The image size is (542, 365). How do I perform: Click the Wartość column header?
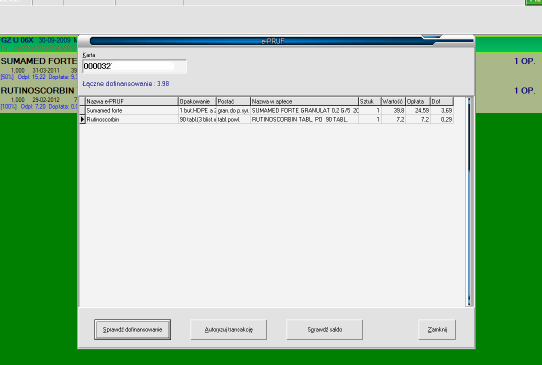[393, 101]
